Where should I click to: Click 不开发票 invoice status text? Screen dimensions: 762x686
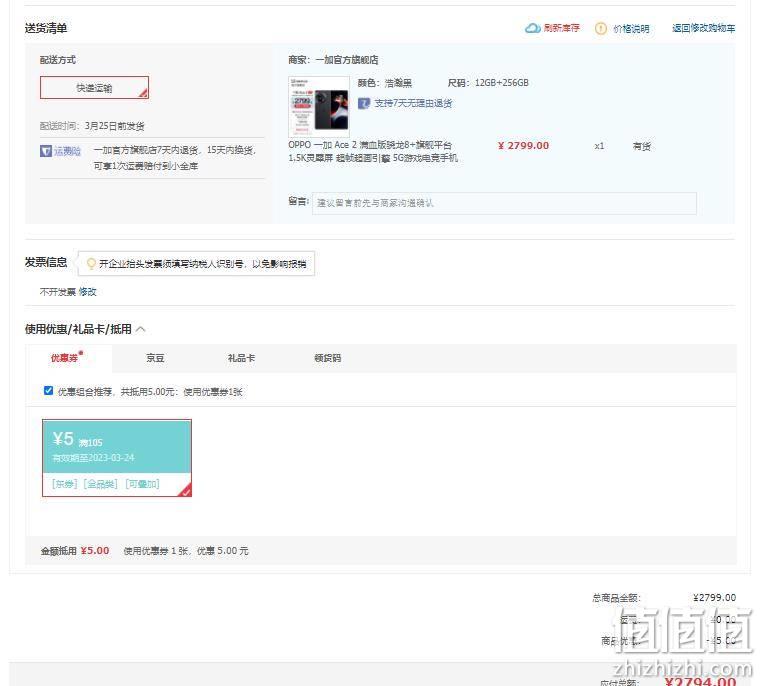(58, 292)
